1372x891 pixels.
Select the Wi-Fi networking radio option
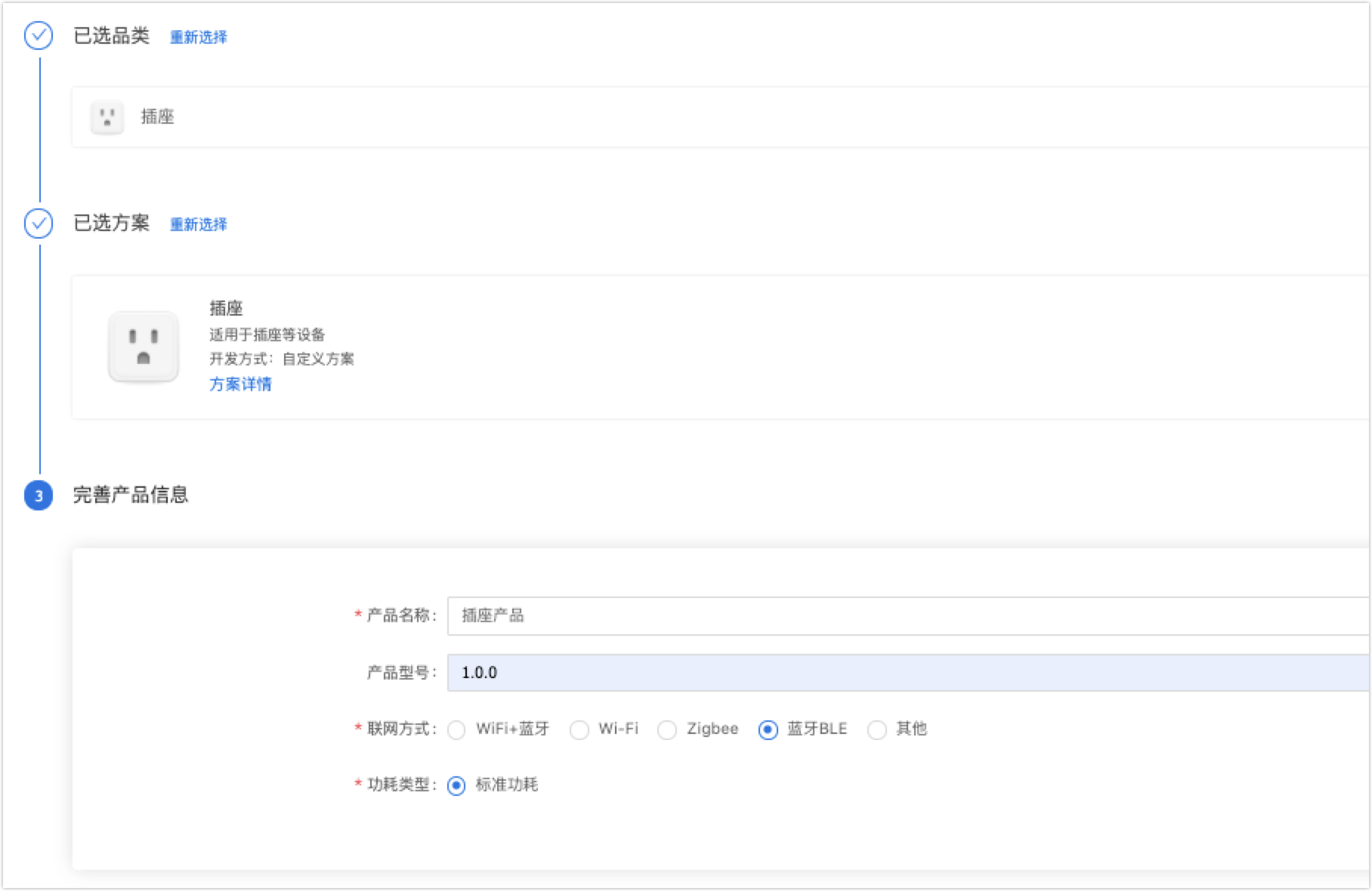[579, 730]
